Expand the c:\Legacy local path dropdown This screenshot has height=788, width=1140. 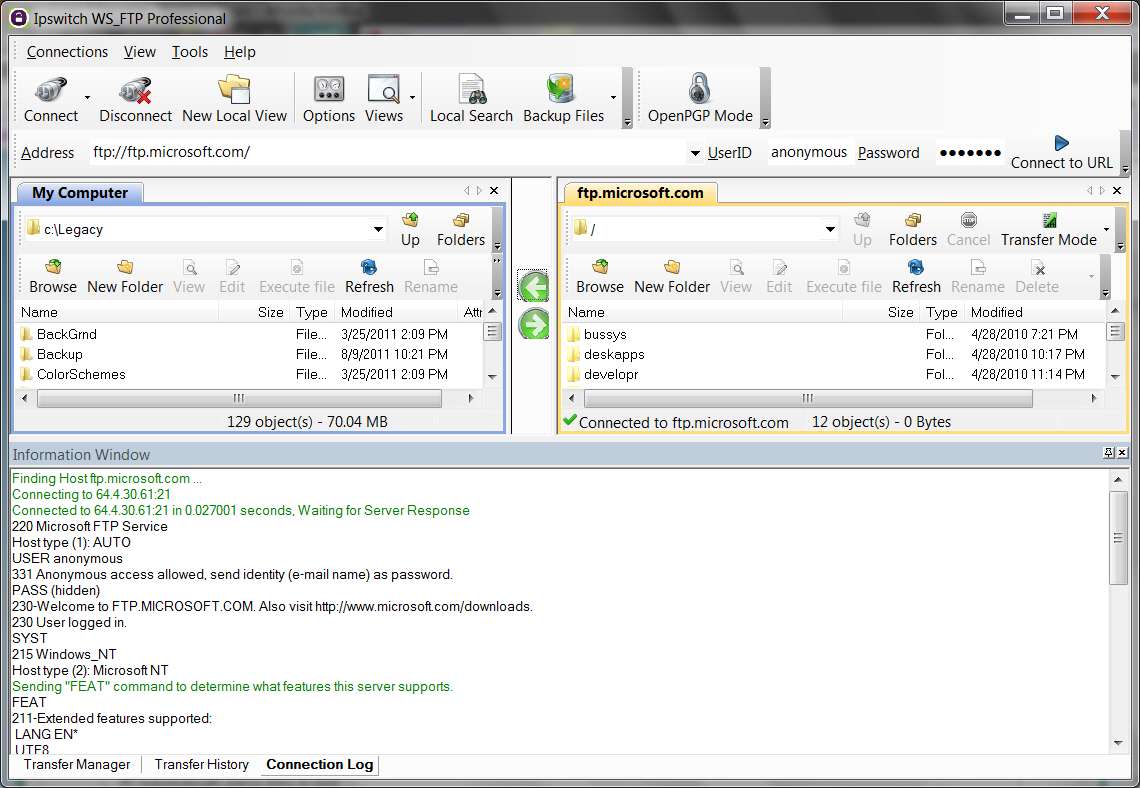coord(378,230)
